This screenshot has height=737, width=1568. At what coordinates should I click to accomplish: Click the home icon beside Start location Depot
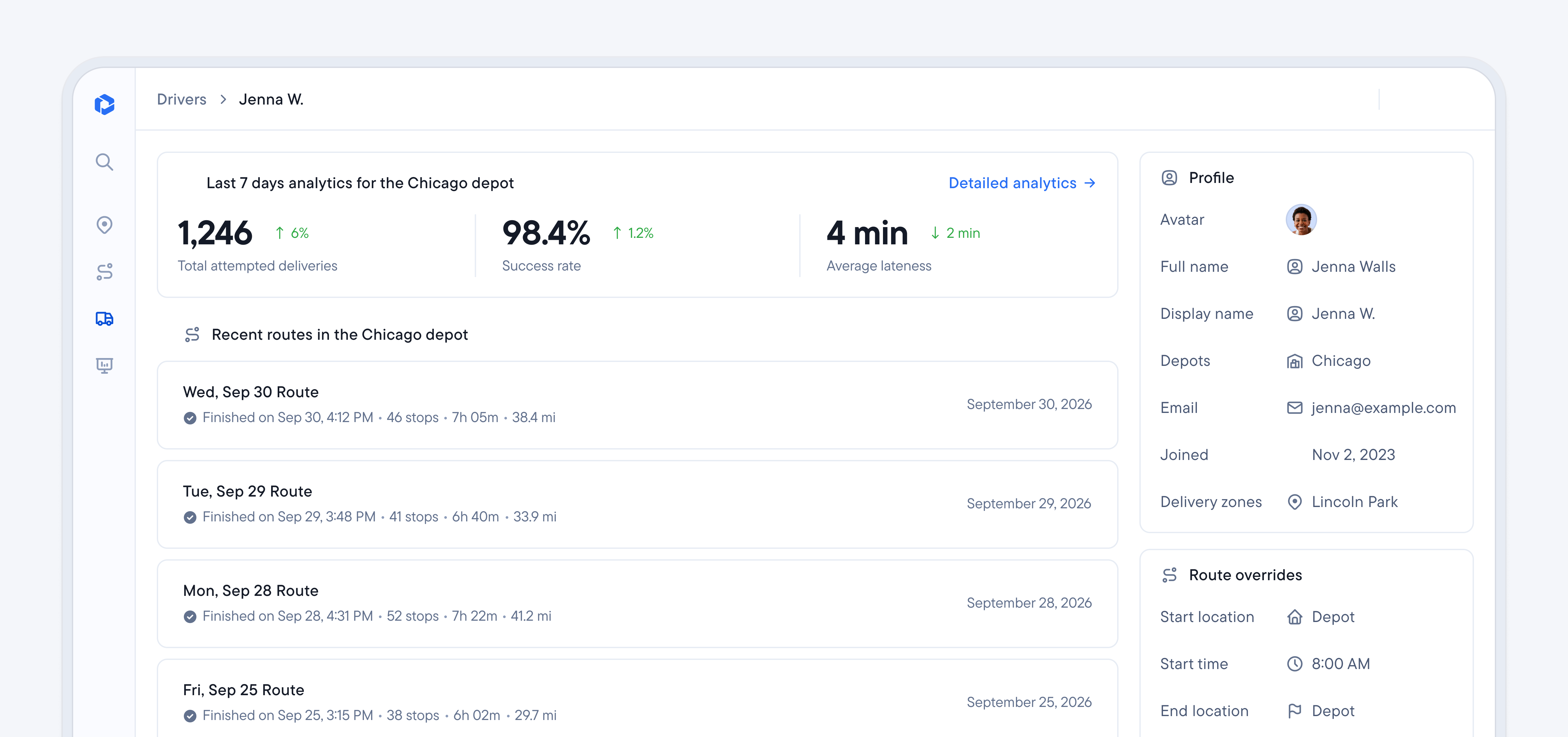(1295, 617)
